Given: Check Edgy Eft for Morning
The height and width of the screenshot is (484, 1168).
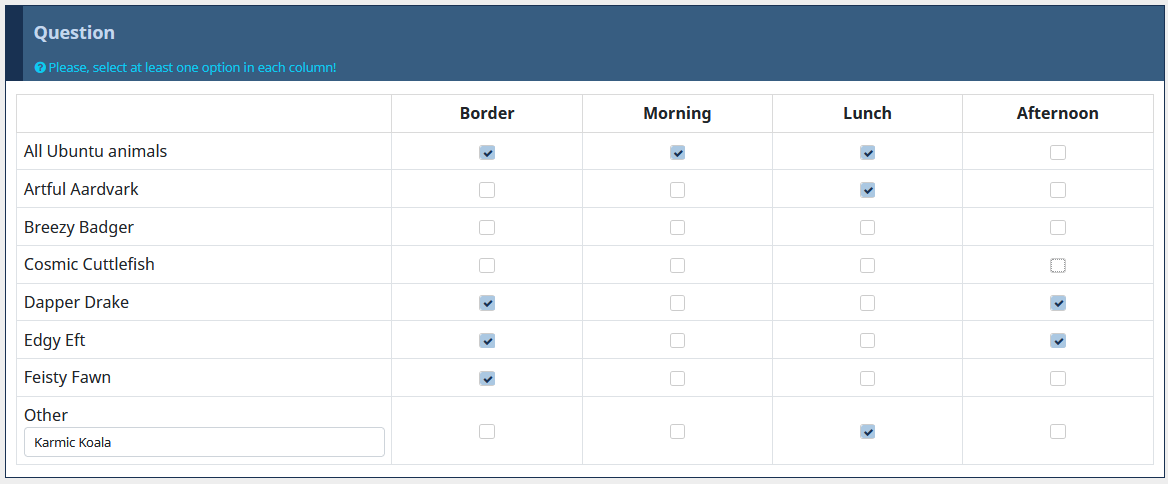Looking at the screenshot, I should coord(677,341).
